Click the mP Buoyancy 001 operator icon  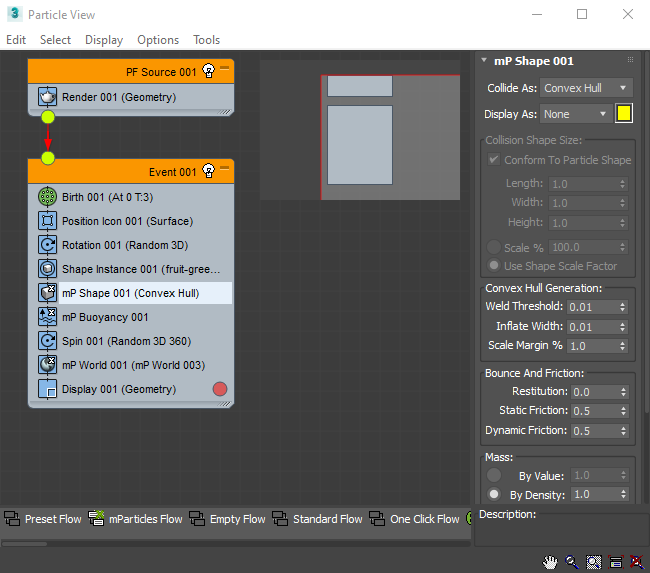coord(48,317)
